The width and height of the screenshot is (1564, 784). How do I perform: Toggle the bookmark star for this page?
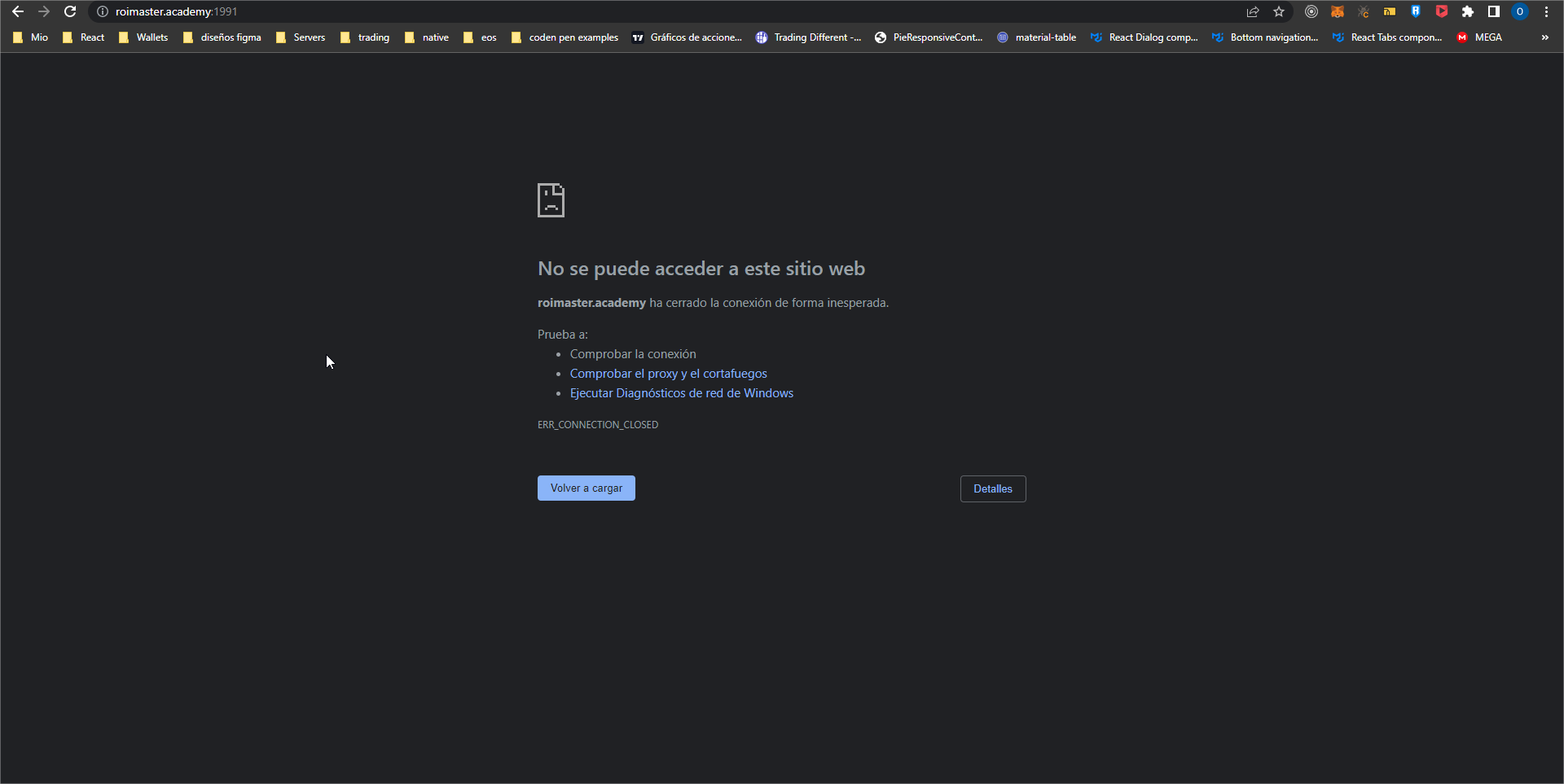point(1278,11)
